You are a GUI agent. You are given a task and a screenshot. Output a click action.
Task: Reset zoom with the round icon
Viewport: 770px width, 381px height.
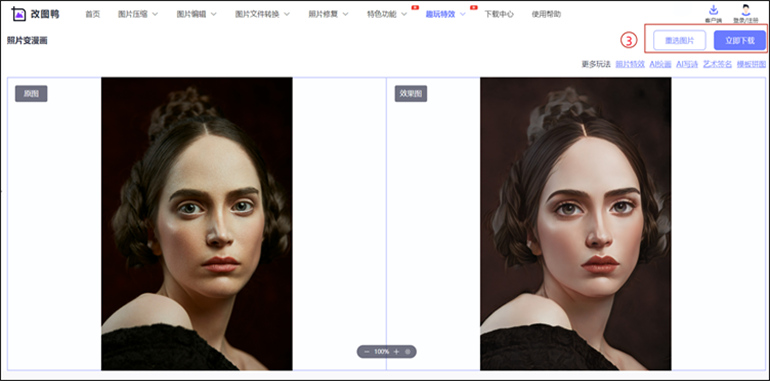click(x=408, y=352)
